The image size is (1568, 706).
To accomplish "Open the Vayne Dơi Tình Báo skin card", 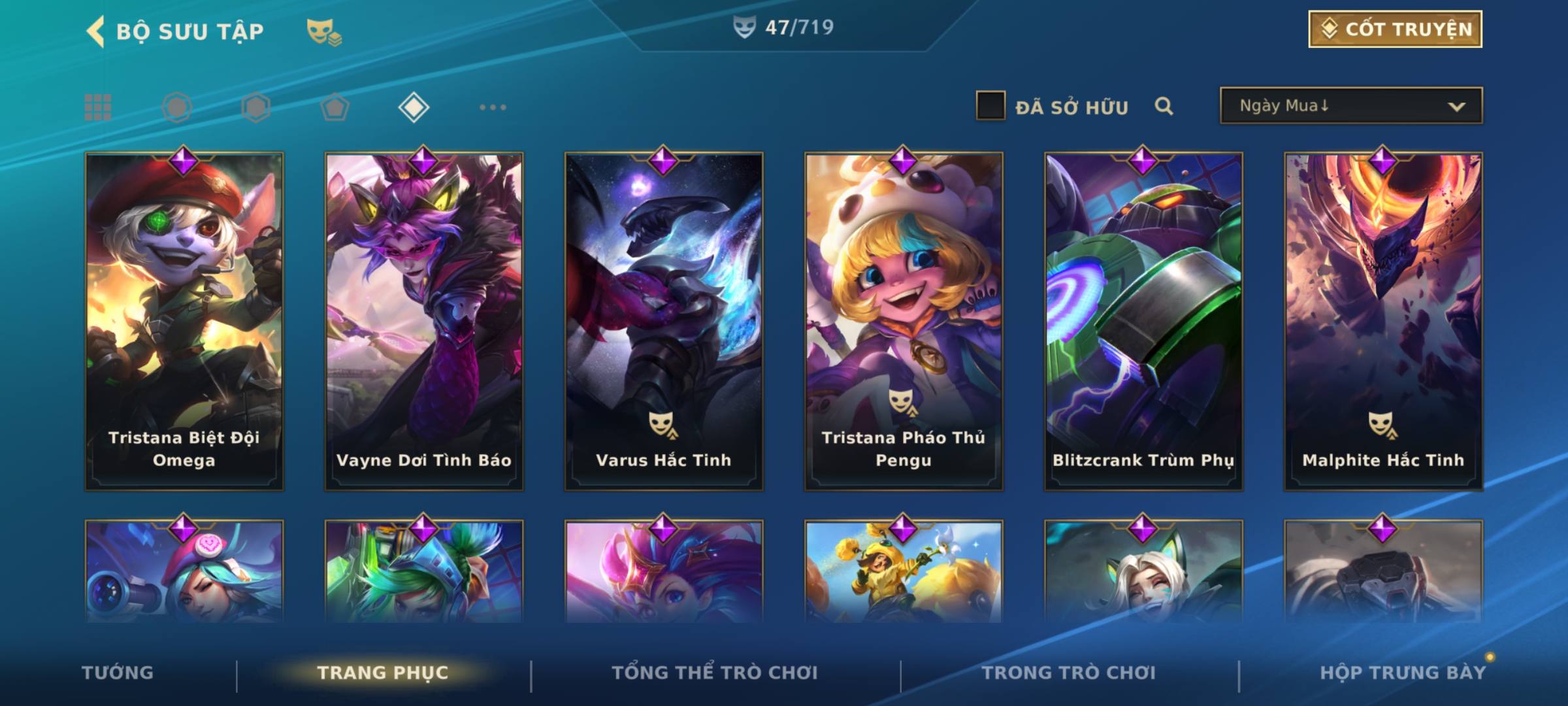I will point(424,322).
